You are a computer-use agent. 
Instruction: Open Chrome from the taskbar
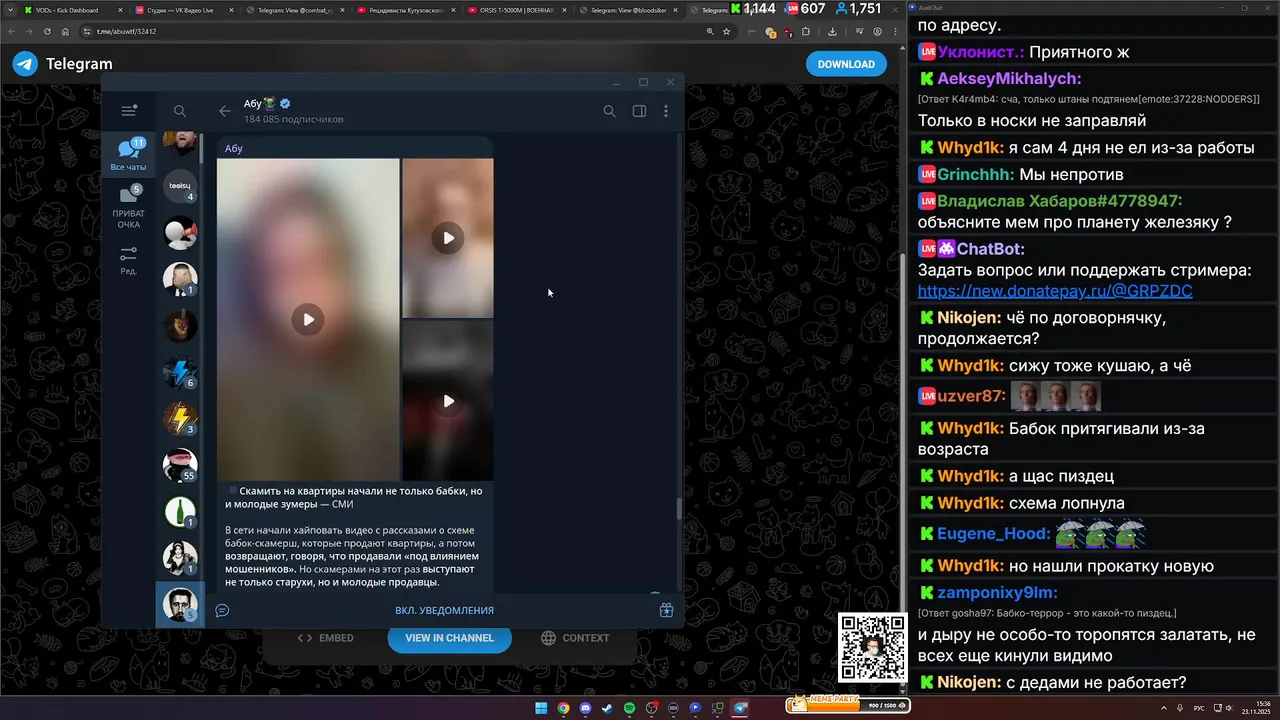click(x=563, y=708)
